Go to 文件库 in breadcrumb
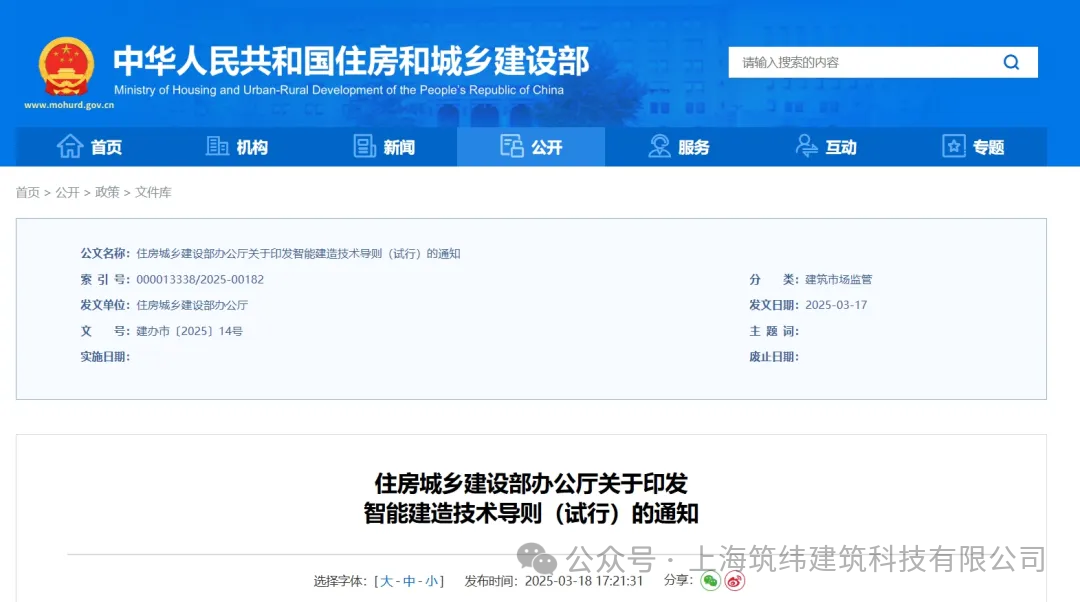This screenshot has height=602, width=1080. click(153, 192)
